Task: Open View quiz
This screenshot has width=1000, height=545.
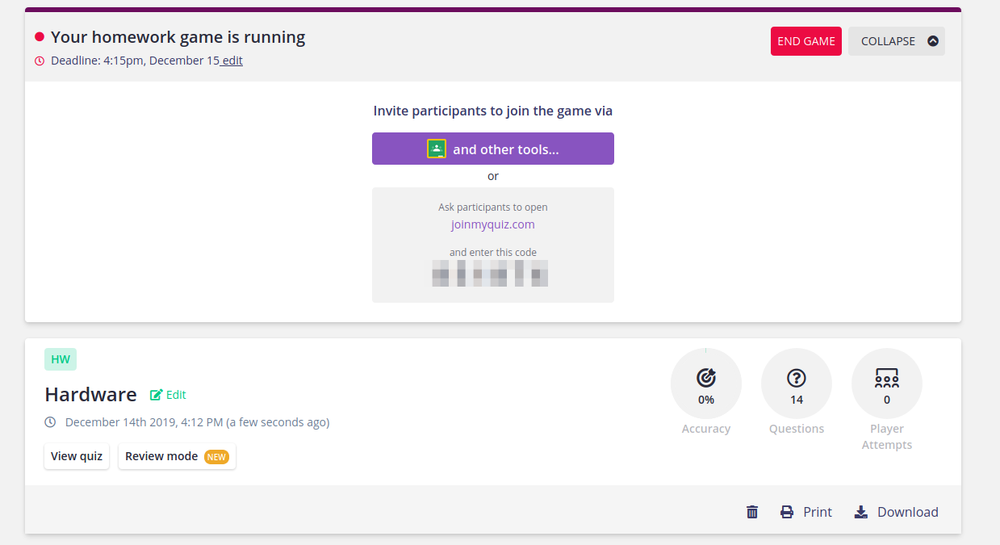Action: coord(77,456)
